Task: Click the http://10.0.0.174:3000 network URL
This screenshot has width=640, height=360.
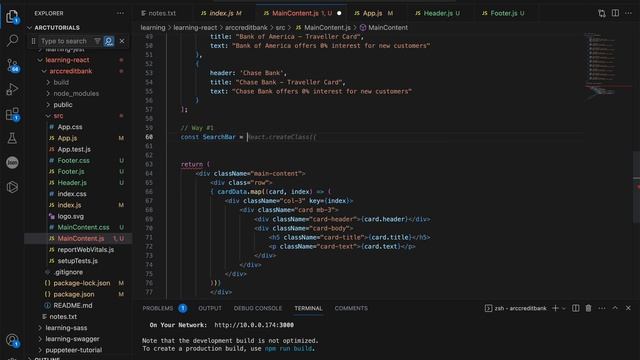Action: coord(254,325)
